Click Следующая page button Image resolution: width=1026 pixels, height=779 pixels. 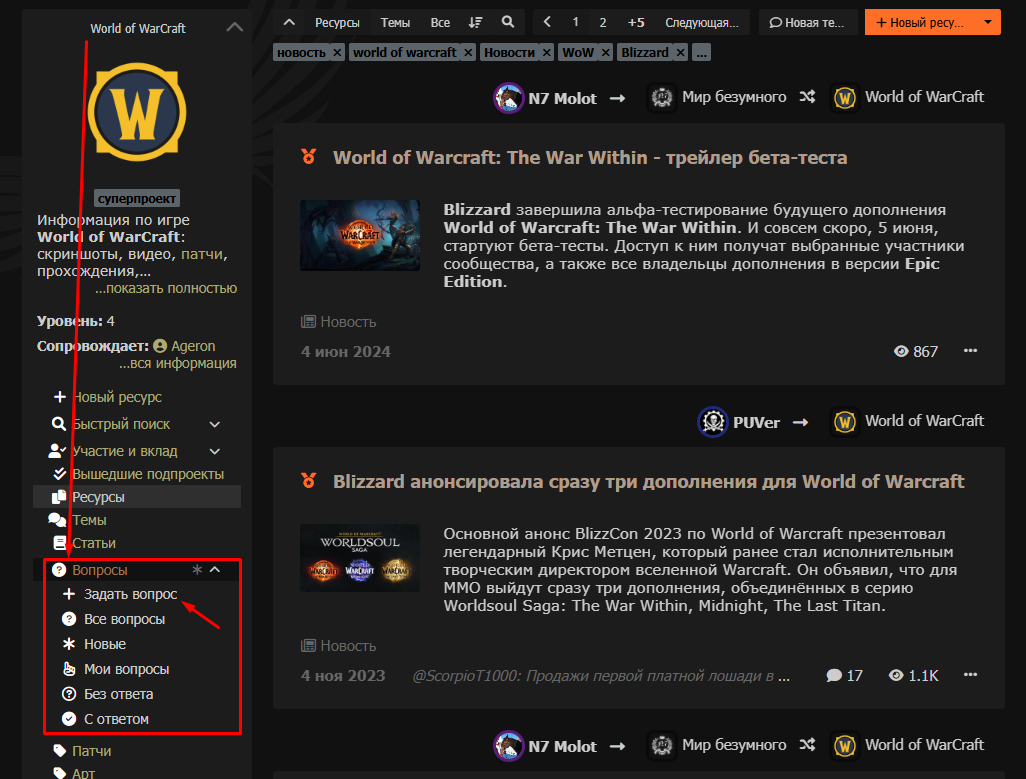point(701,22)
